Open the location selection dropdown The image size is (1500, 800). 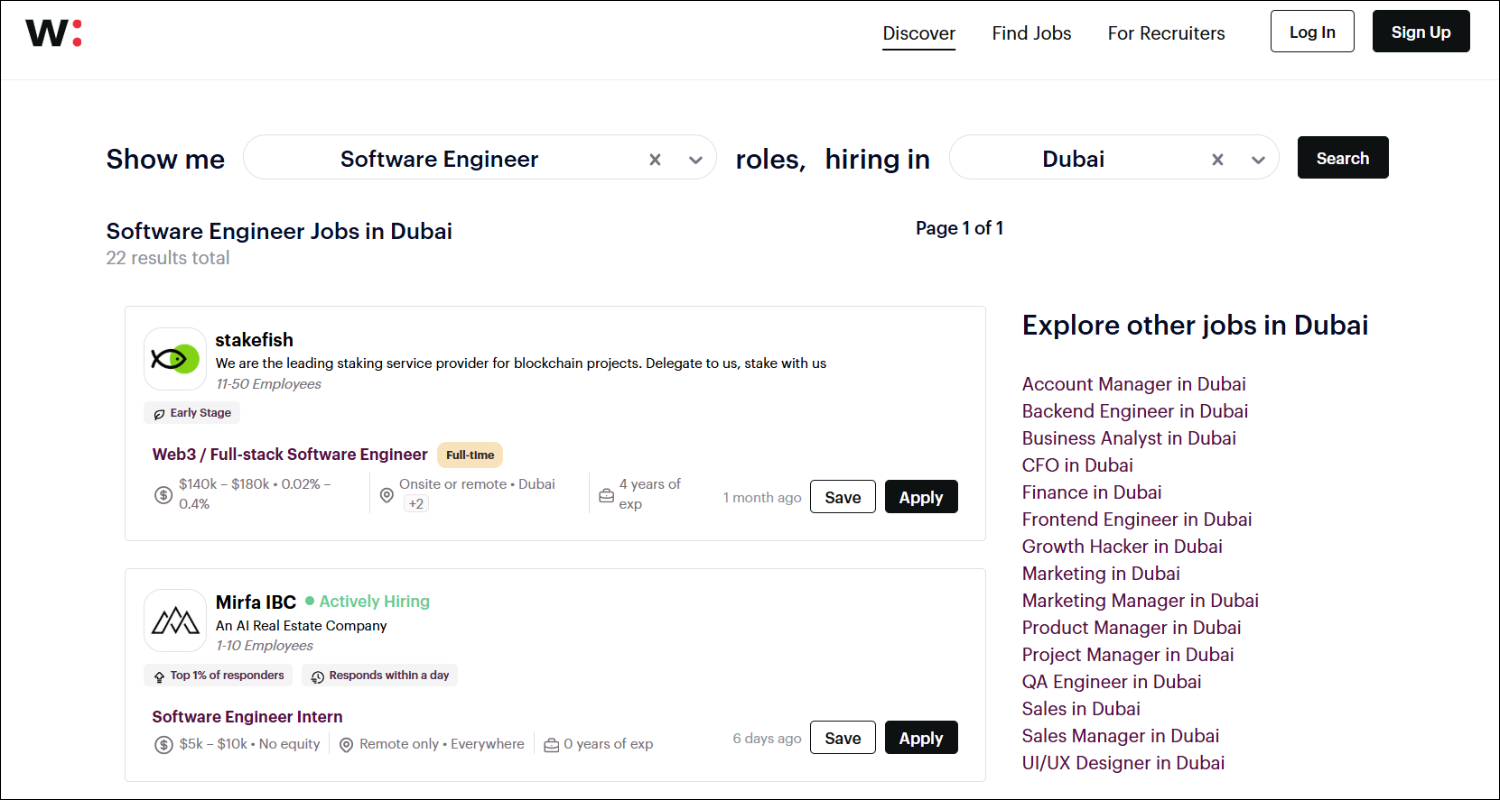click(x=1258, y=158)
